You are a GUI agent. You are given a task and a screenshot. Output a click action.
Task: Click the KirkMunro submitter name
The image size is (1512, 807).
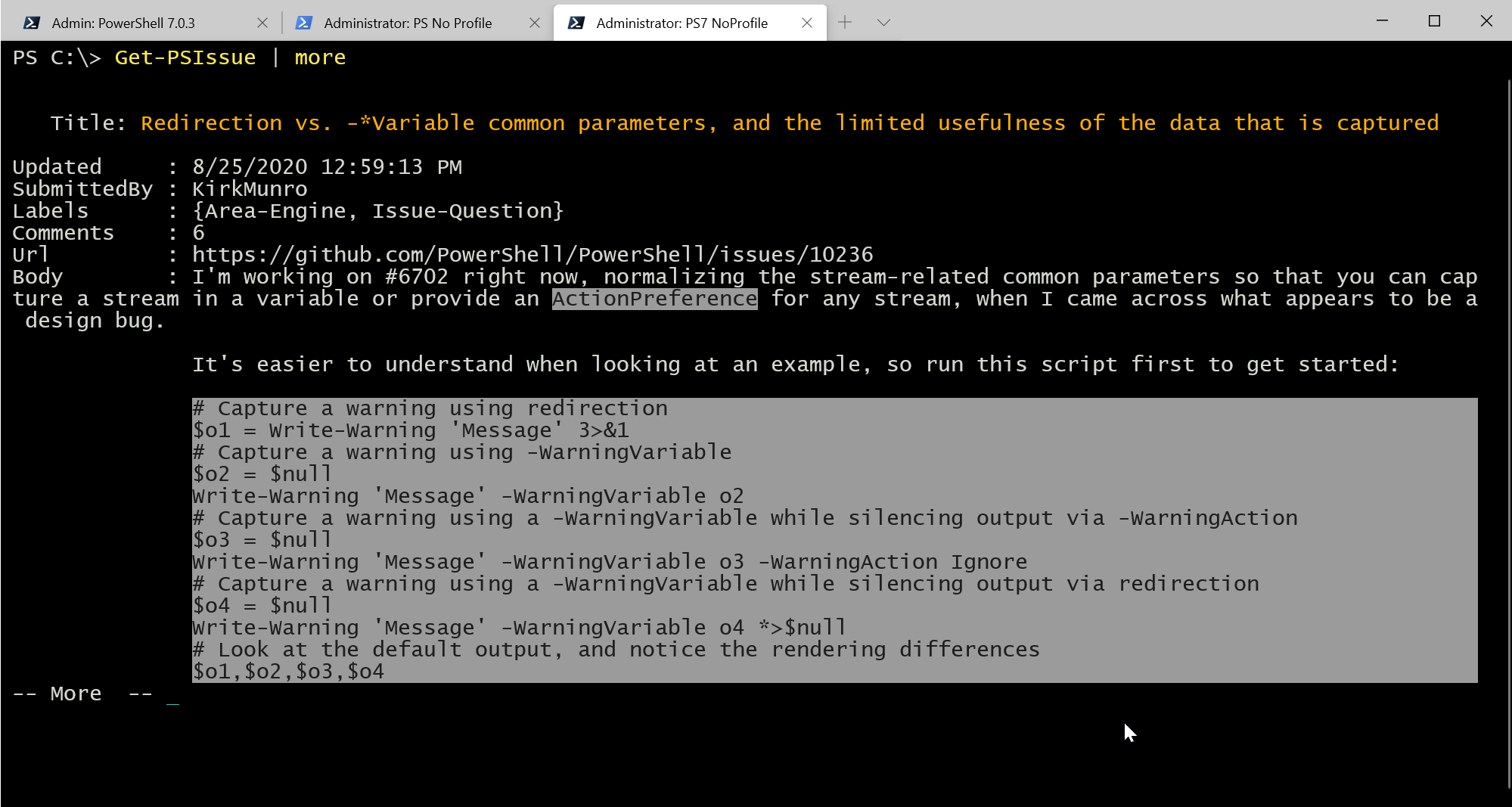click(250, 188)
